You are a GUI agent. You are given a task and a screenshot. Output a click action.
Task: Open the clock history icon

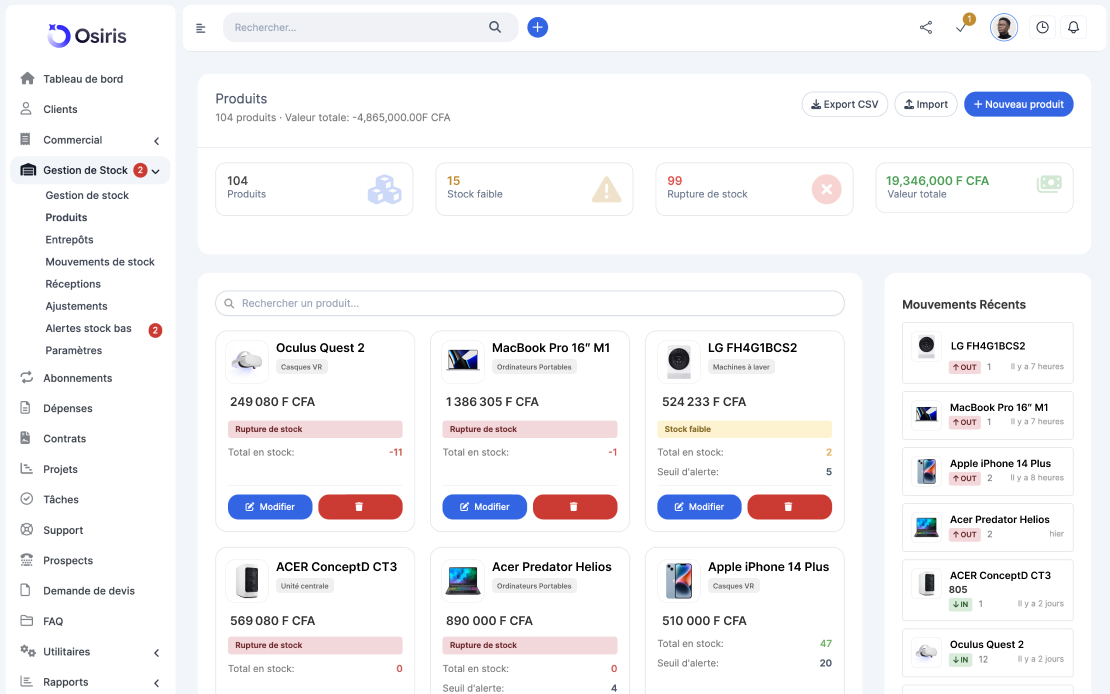pyautogui.click(x=1042, y=28)
